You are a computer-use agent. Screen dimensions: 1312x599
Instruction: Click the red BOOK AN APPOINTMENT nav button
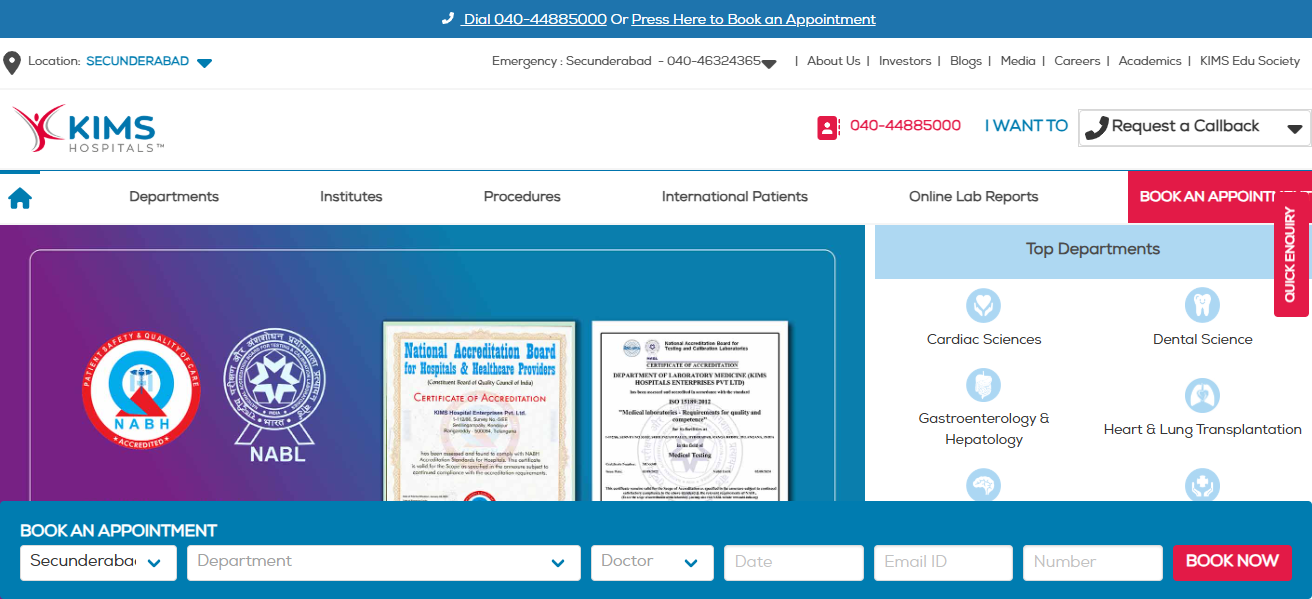coord(1220,197)
